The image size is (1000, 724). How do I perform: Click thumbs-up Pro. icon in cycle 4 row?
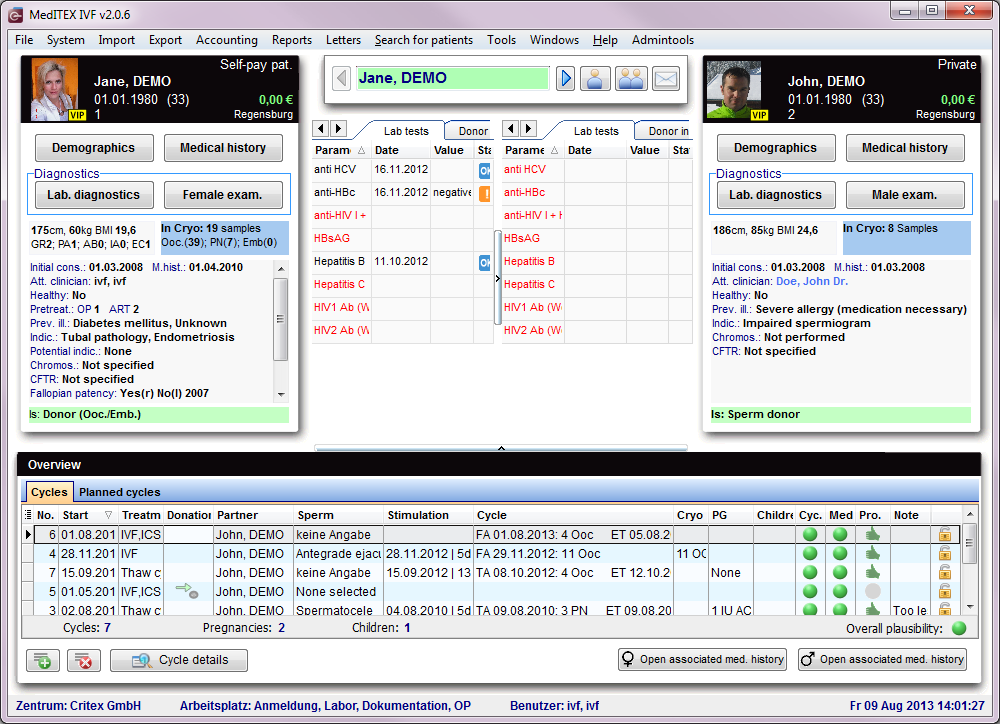[872, 552]
